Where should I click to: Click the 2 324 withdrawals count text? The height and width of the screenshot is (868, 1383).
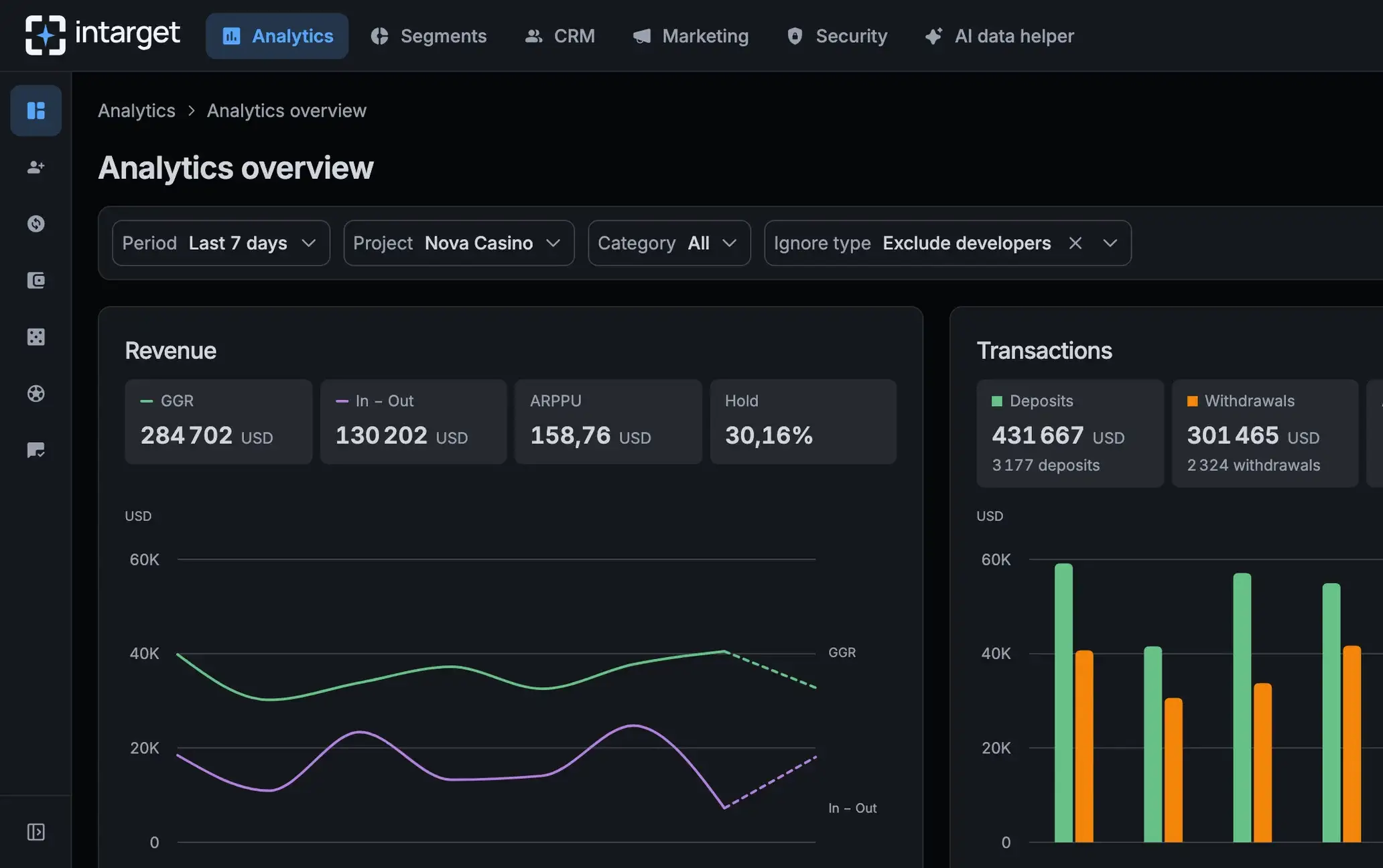coord(1254,465)
